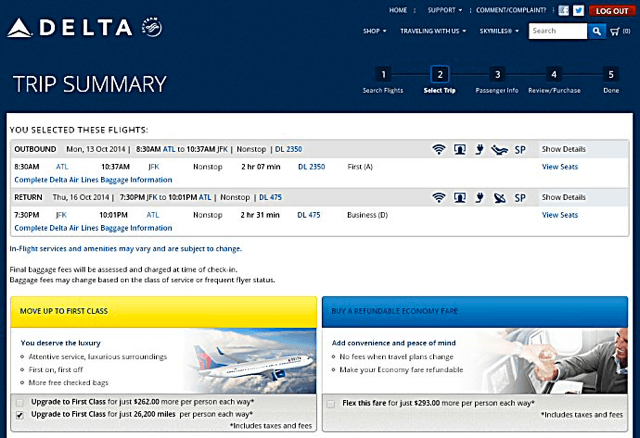Click '2 hr 07 min' duration text
Image resolution: width=640 pixels, height=438 pixels.
pos(261,167)
